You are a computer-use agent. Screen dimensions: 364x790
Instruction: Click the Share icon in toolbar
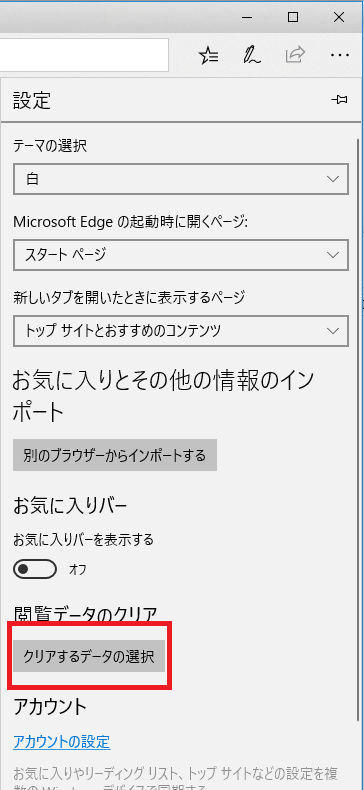coord(295,55)
